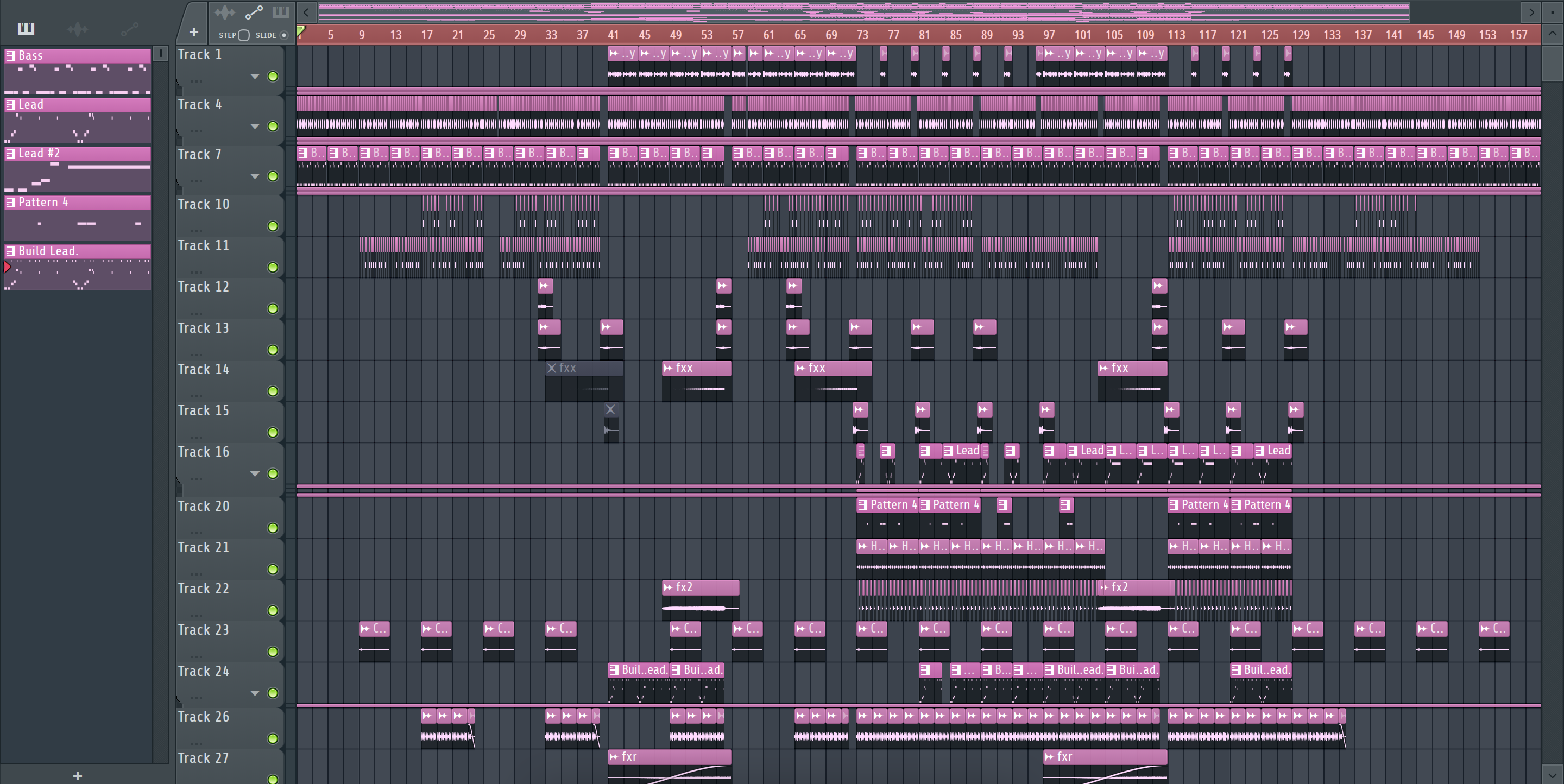Select the first ..y clip on Track 1
The image size is (1564, 784).
tap(623, 65)
